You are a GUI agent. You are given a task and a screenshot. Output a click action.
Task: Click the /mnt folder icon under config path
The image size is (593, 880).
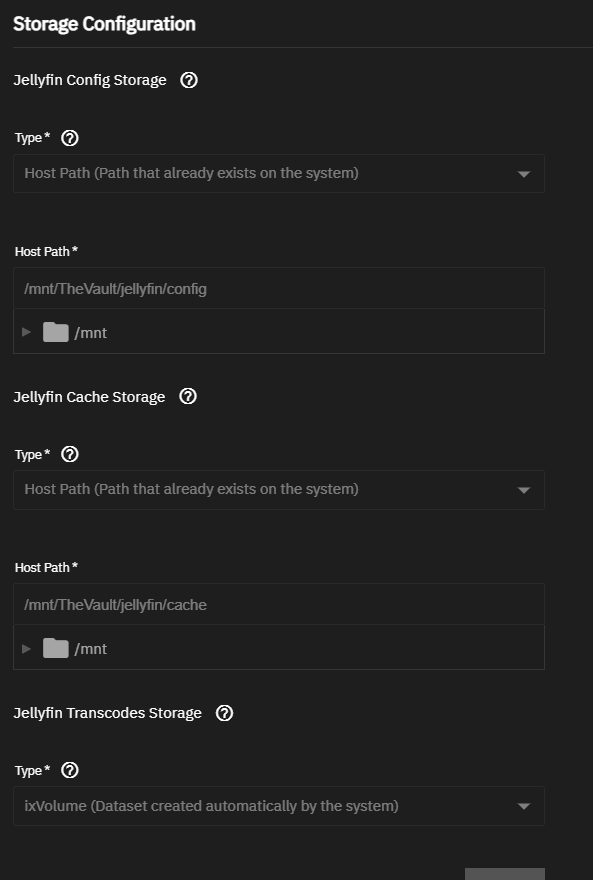[56, 332]
